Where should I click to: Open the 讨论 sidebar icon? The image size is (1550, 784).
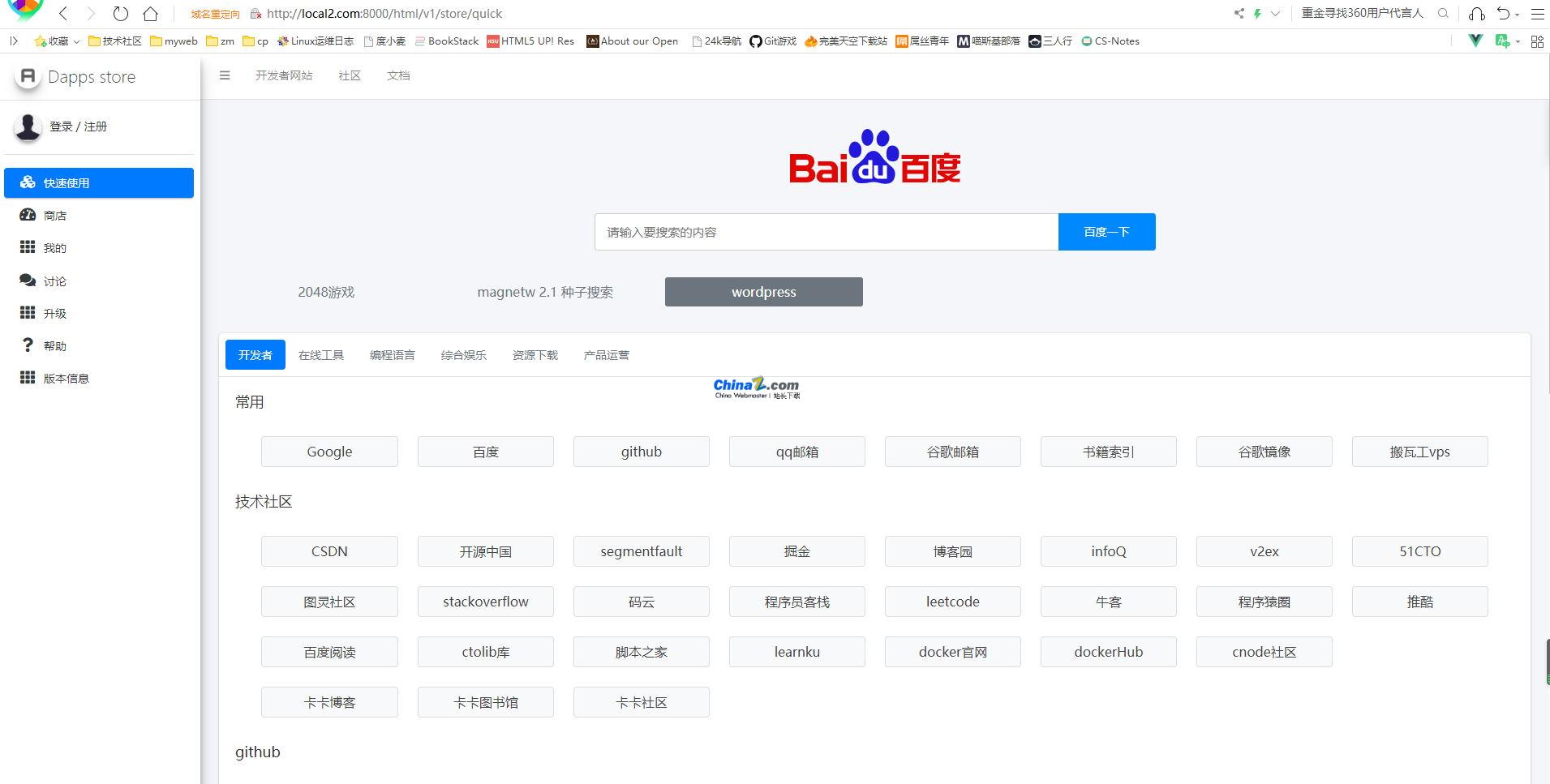coord(28,281)
